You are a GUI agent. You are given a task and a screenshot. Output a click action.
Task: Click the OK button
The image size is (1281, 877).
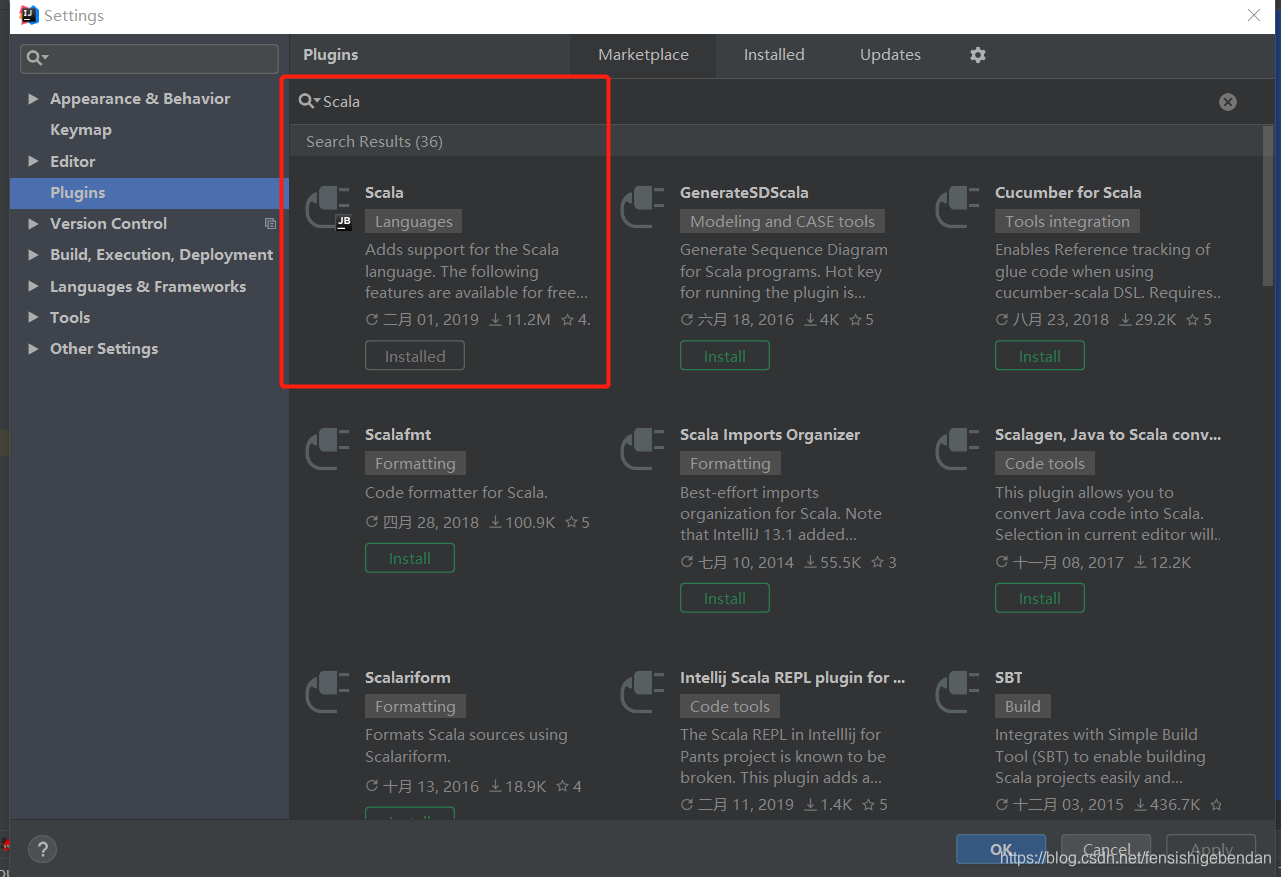tap(1001, 849)
